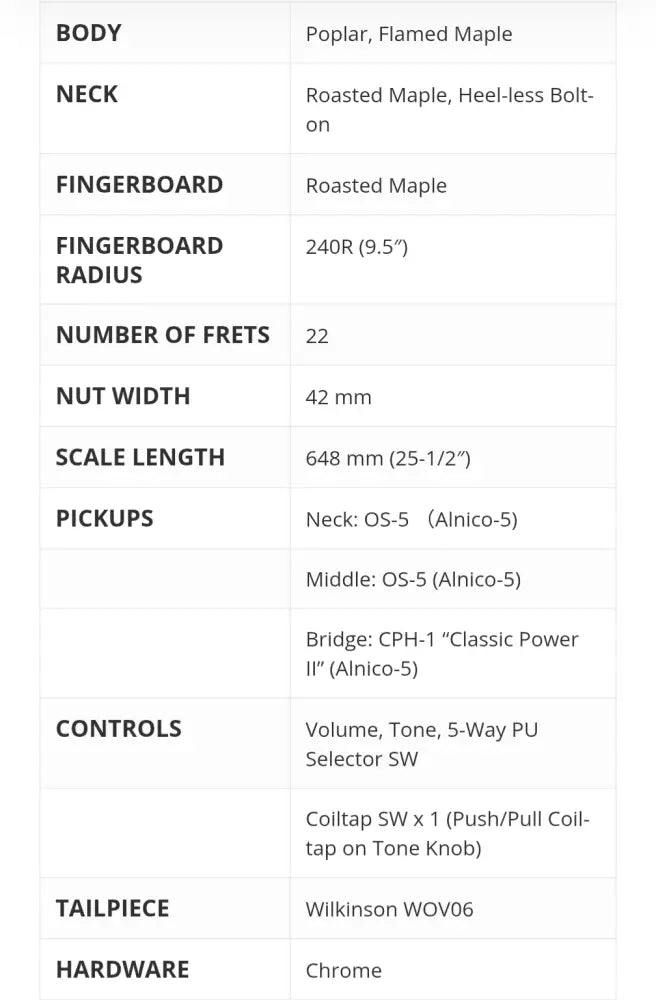Select the 'Coiltap SW x 1' controls text
The height and width of the screenshot is (1000, 656).
tap(447, 833)
